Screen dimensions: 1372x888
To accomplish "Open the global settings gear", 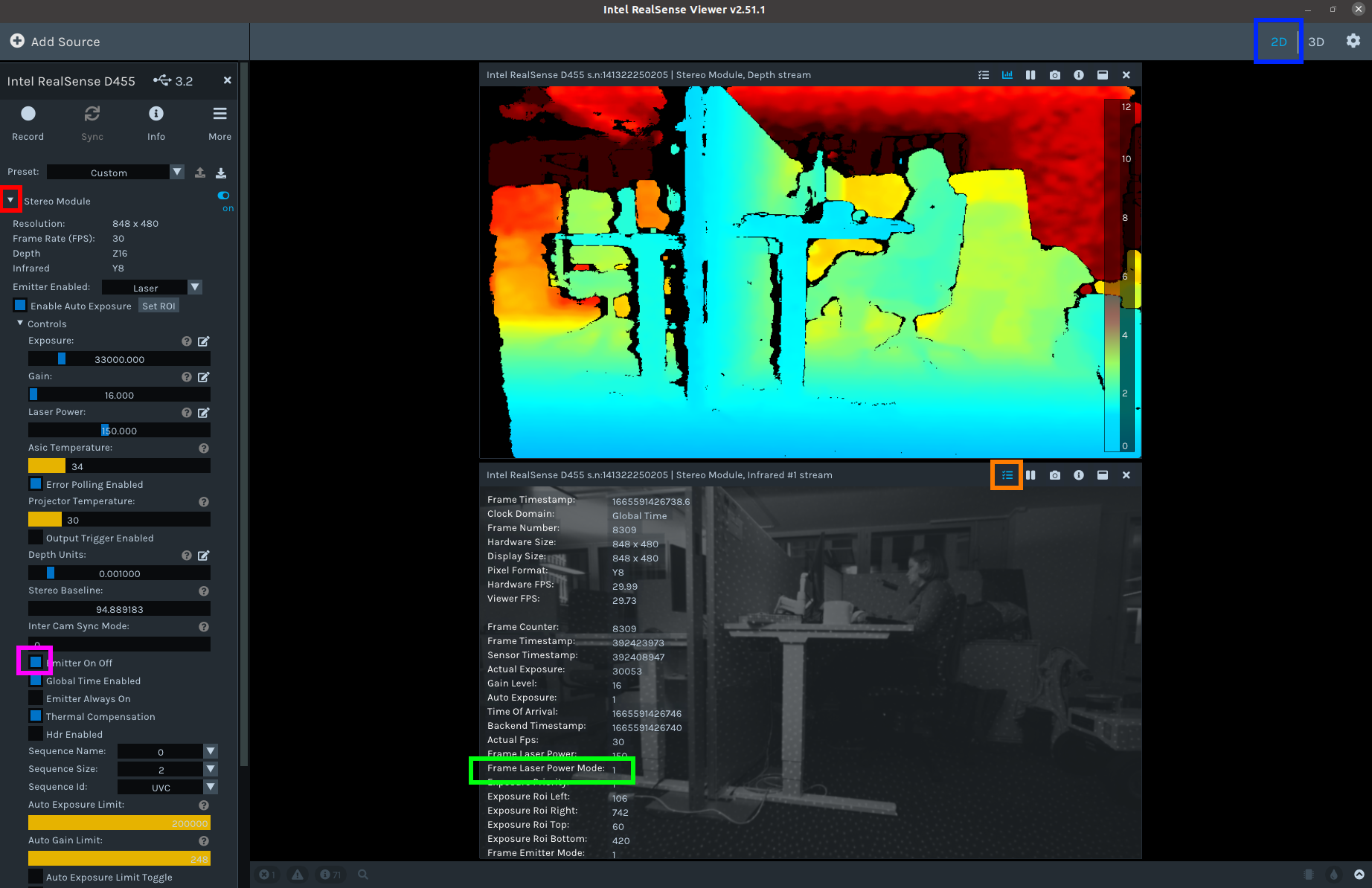I will click(x=1353, y=41).
